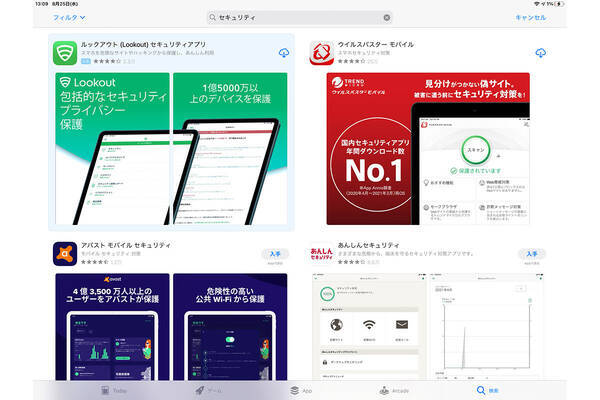The height and width of the screenshot is (400, 600).
Task: View the あんしんセキュリティ graph screenshot
Action: point(487,327)
